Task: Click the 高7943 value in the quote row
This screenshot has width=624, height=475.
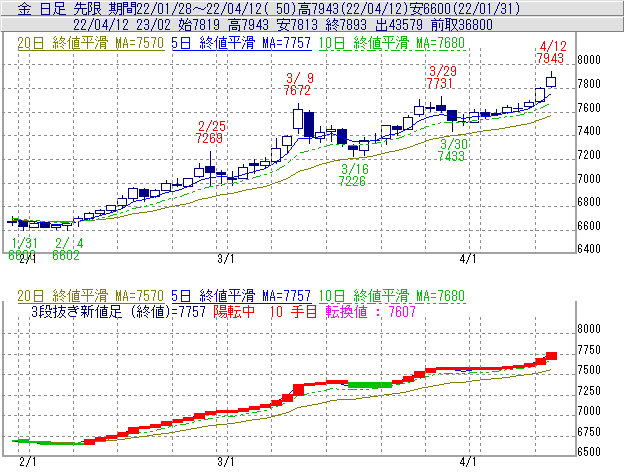Action: (x=248, y=25)
